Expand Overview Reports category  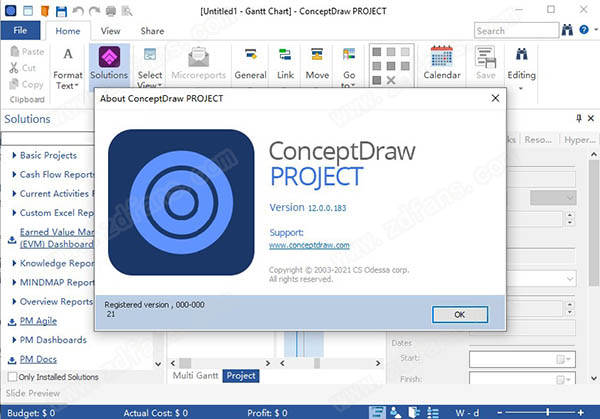(x=14, y=301)
